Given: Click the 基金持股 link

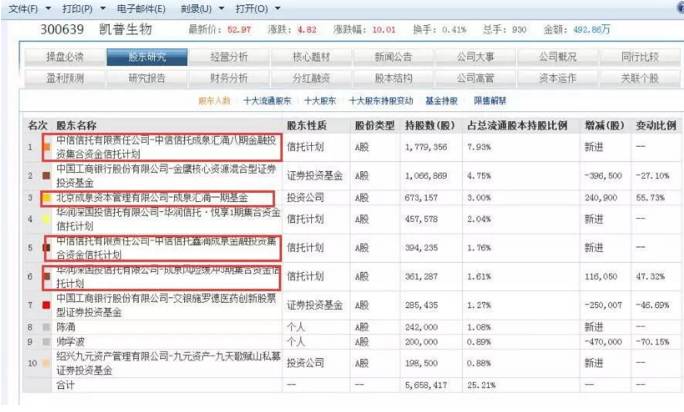Looking at the screenshot, I should (441, 101).
